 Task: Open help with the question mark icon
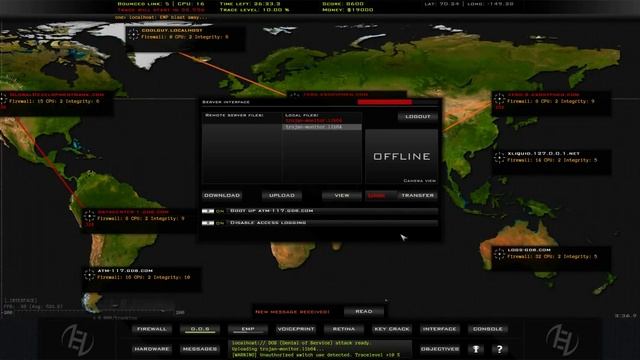point(499,349)
